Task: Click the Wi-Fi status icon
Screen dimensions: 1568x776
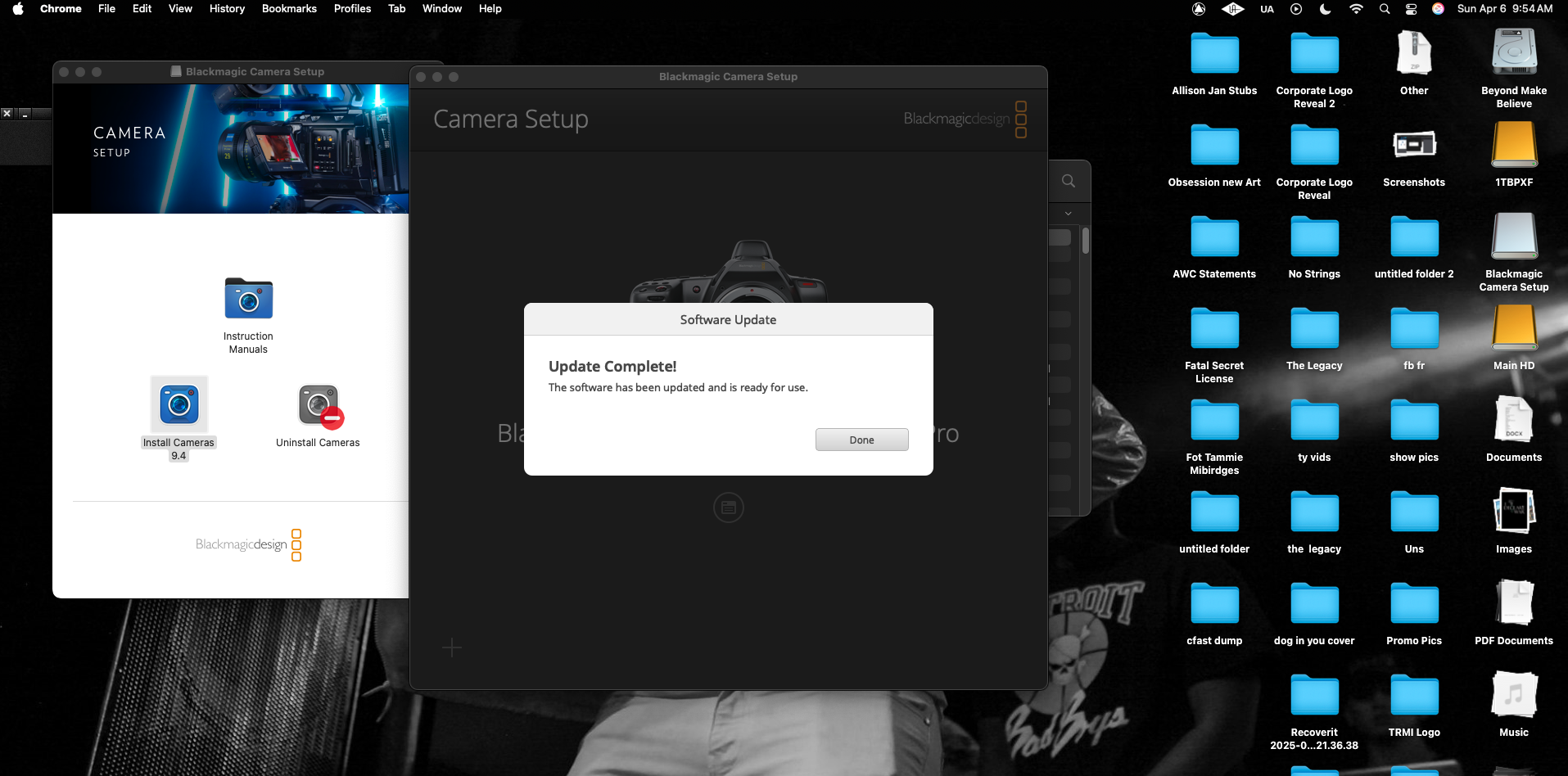Action: pos(1356,8)
